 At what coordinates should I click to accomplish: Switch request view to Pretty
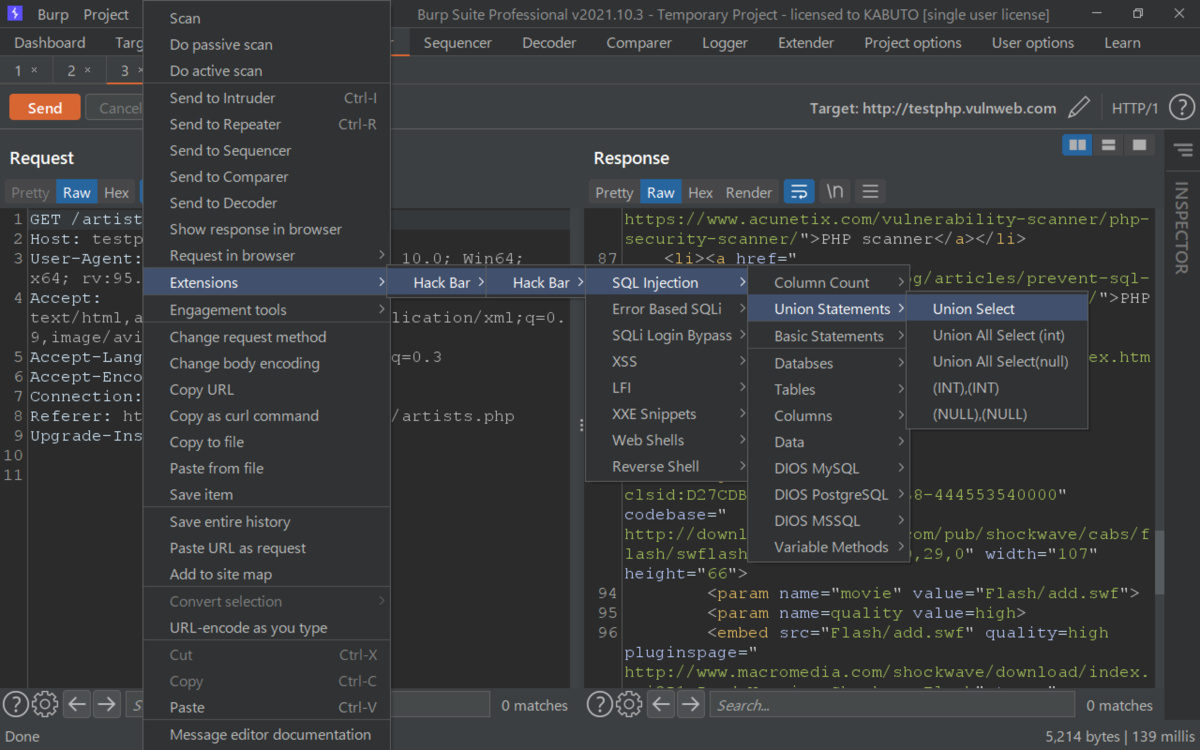(x=30, y=193)
